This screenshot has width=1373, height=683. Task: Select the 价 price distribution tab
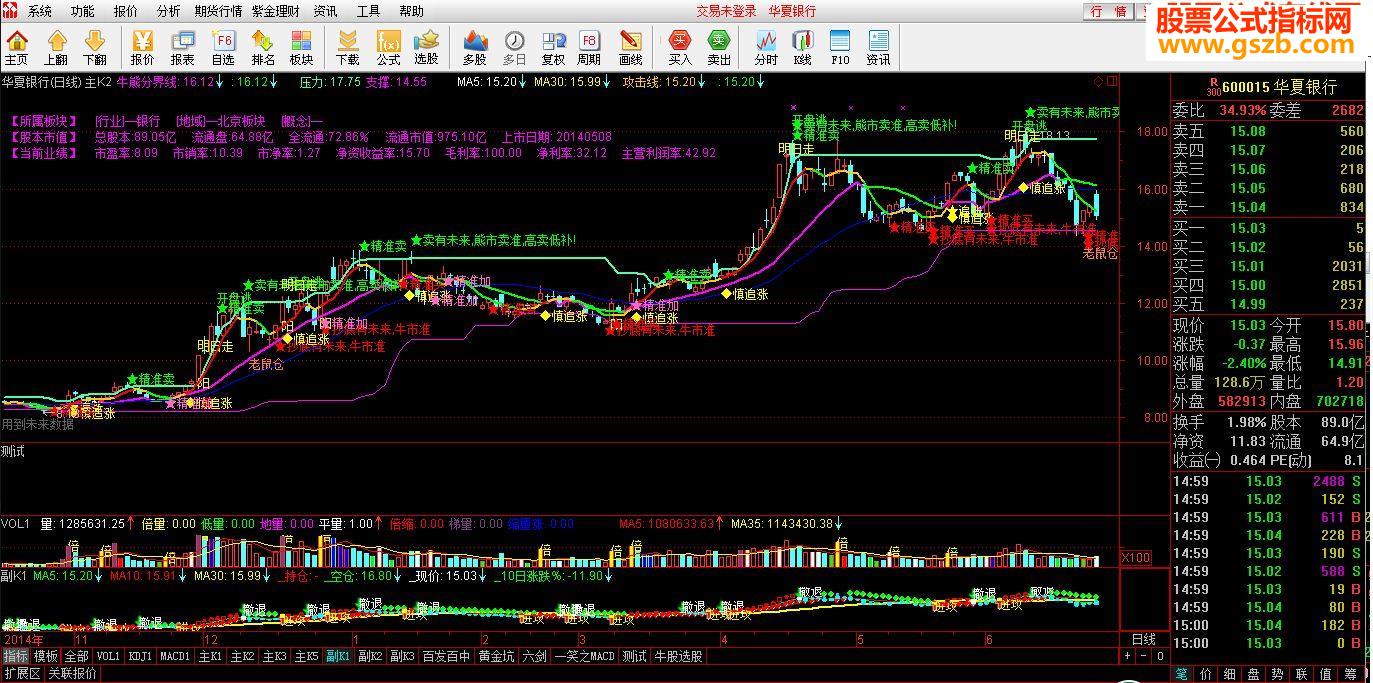(x=1207, y=674)
